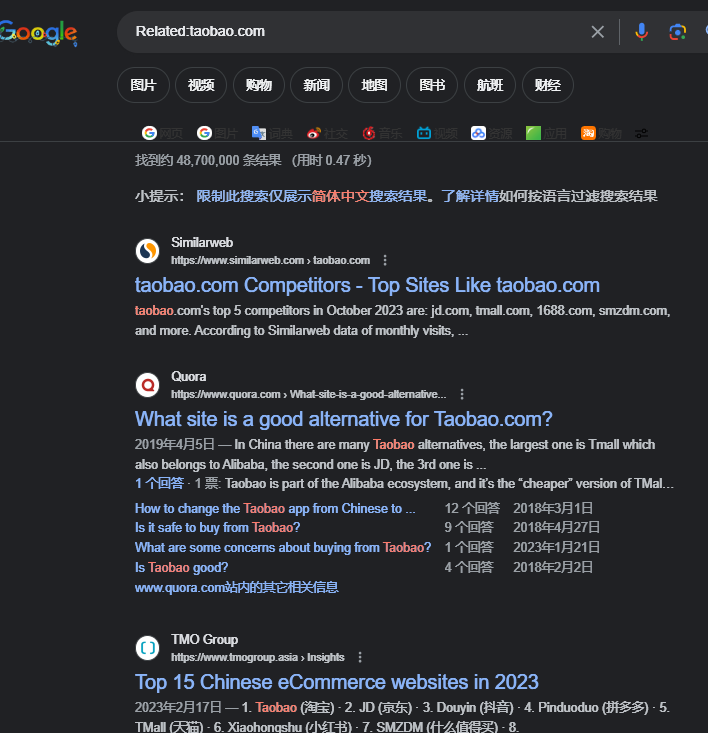This screenshot has width=708, height=733.
Task: Open Google Lens image search
Action: [677, 32]
